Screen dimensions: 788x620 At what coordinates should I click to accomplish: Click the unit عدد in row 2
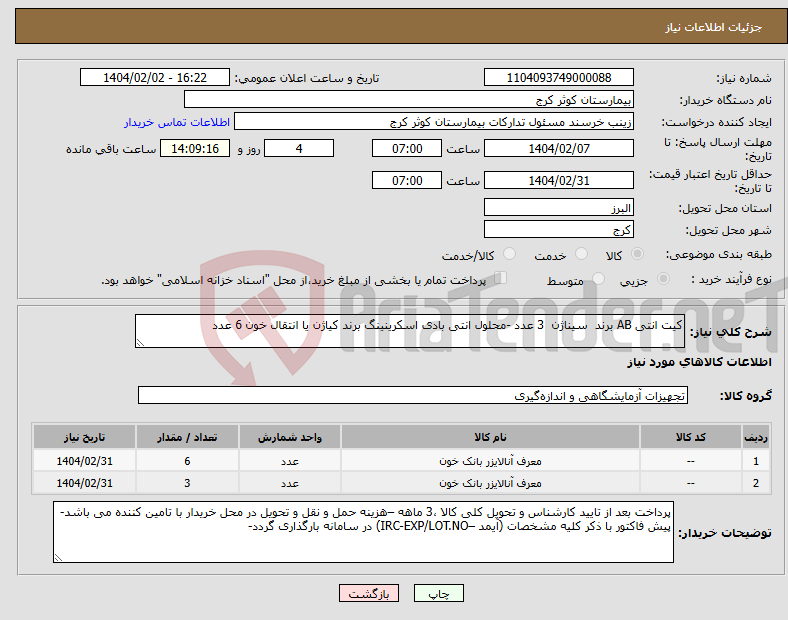(290, 483)
